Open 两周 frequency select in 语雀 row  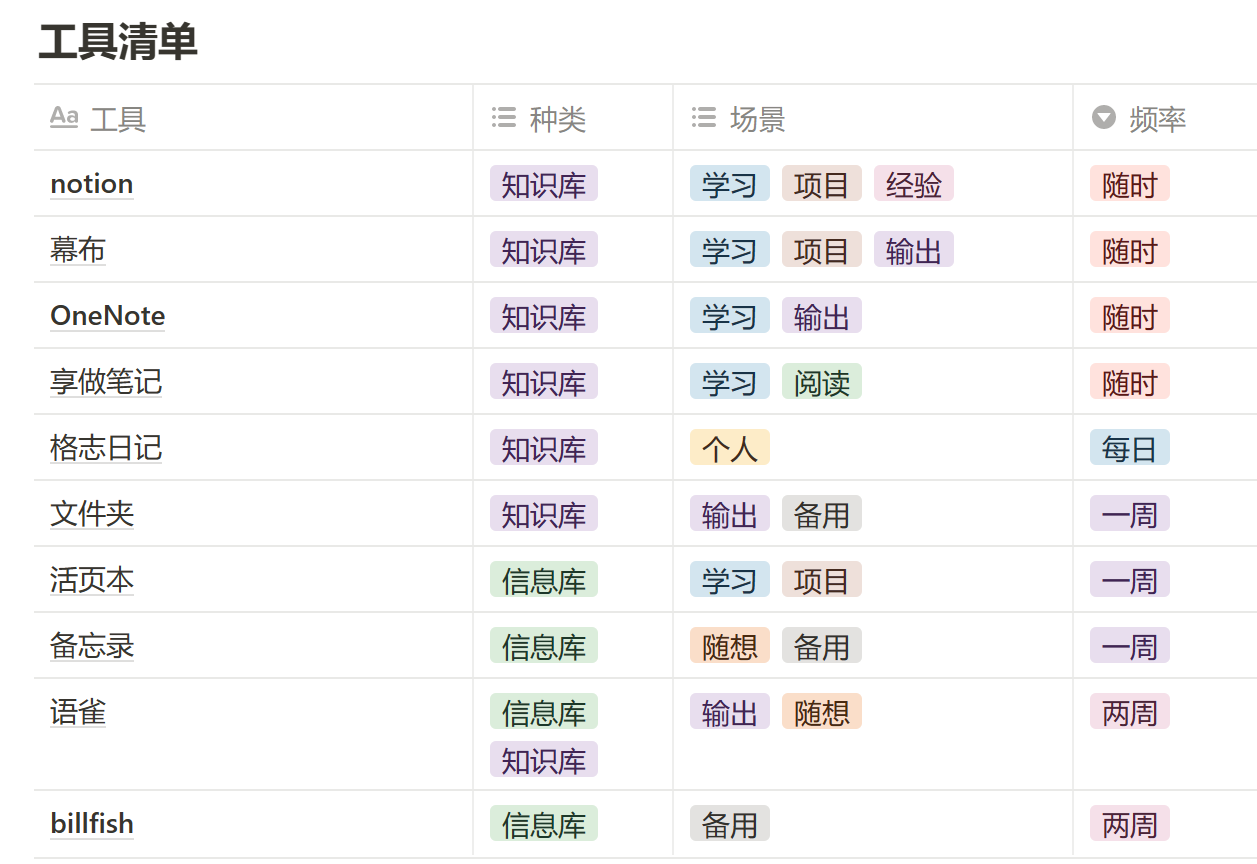(x=1130, y=712)
